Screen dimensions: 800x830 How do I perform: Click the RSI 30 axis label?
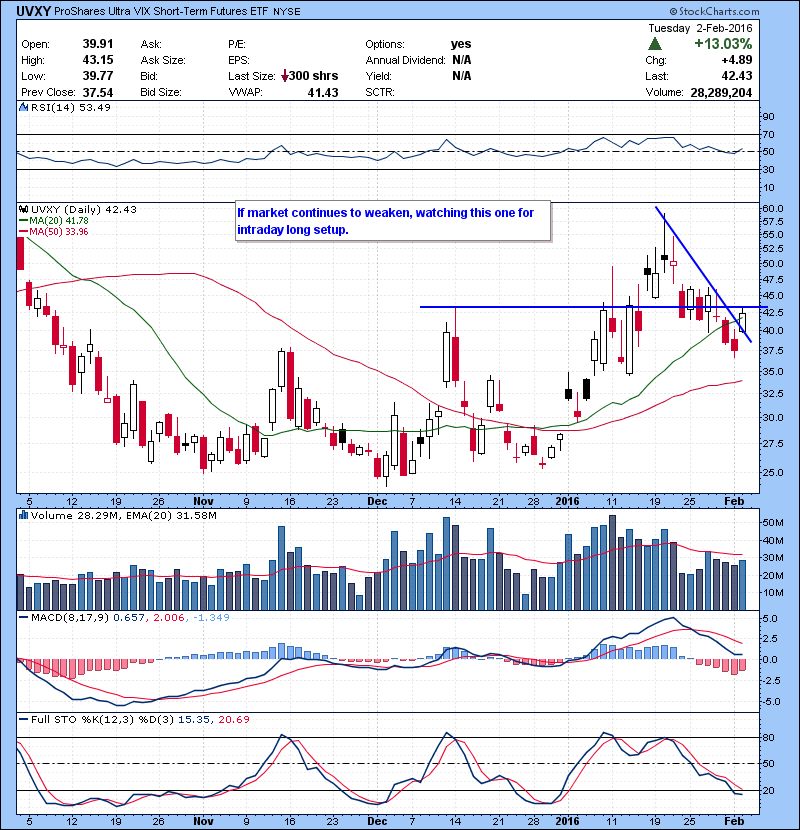[x=768, y=170]
